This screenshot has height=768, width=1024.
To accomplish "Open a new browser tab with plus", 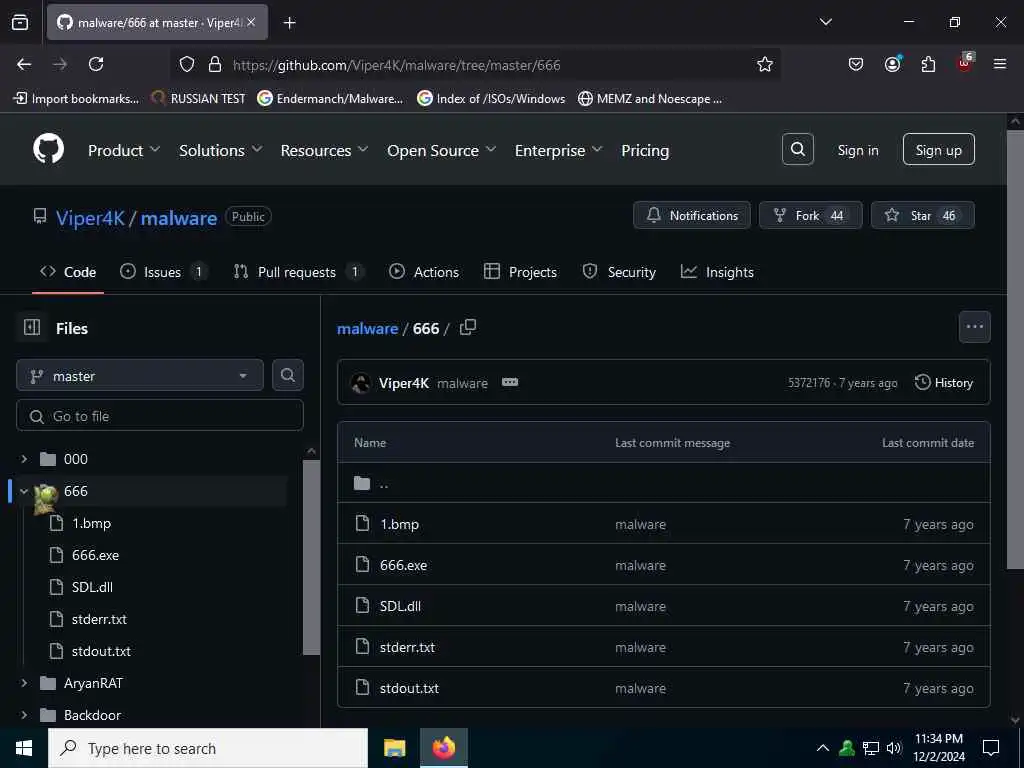I will tap(289, 23).
